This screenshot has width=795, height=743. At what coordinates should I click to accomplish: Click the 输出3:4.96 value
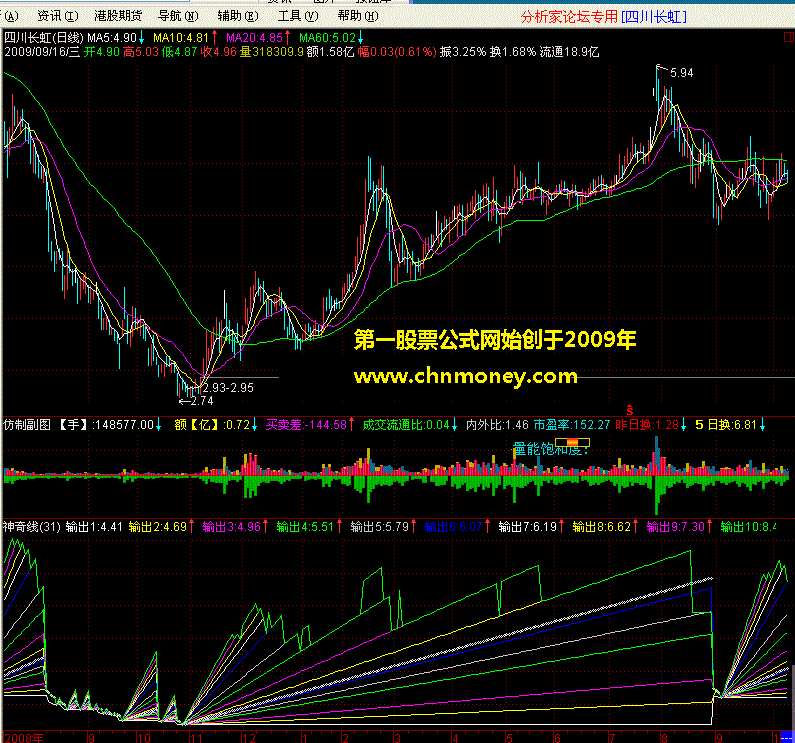coord(232,527)
